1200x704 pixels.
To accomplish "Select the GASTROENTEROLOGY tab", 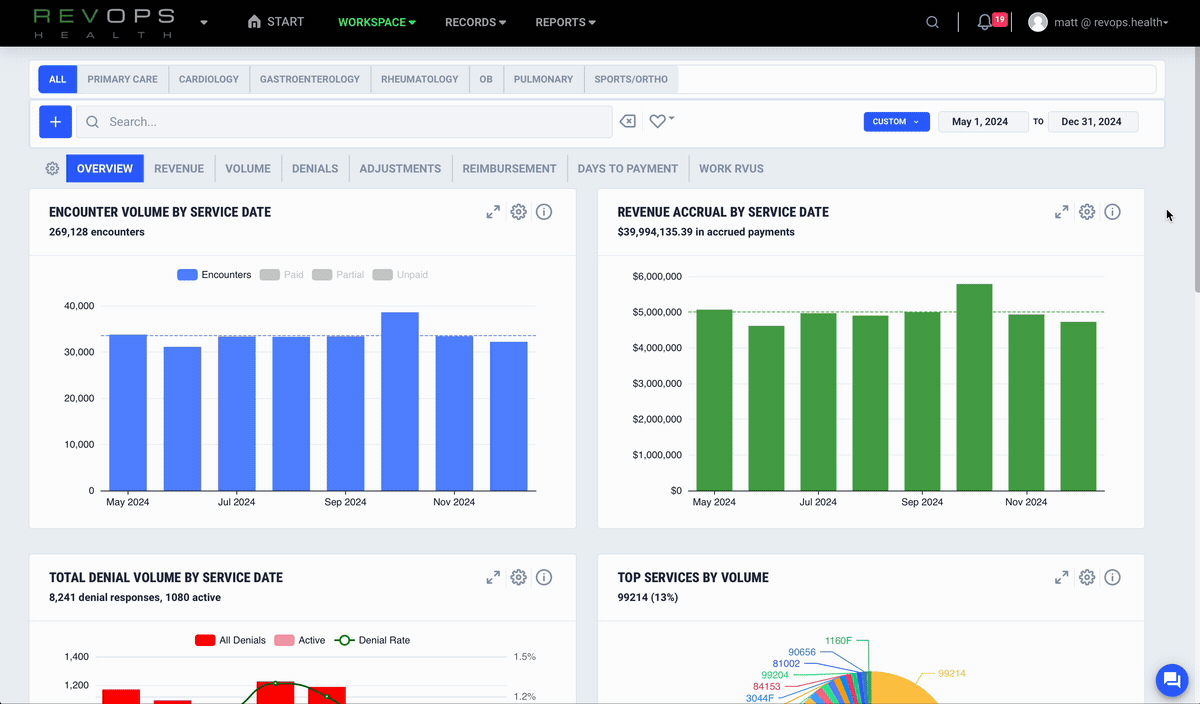I will 310,79.
